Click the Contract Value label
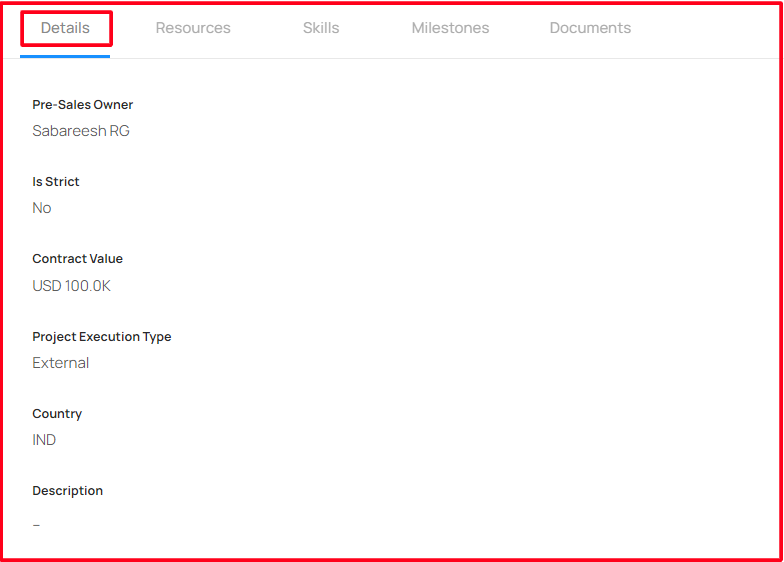Viewport: 784px width, 562px height. (78, 258)
